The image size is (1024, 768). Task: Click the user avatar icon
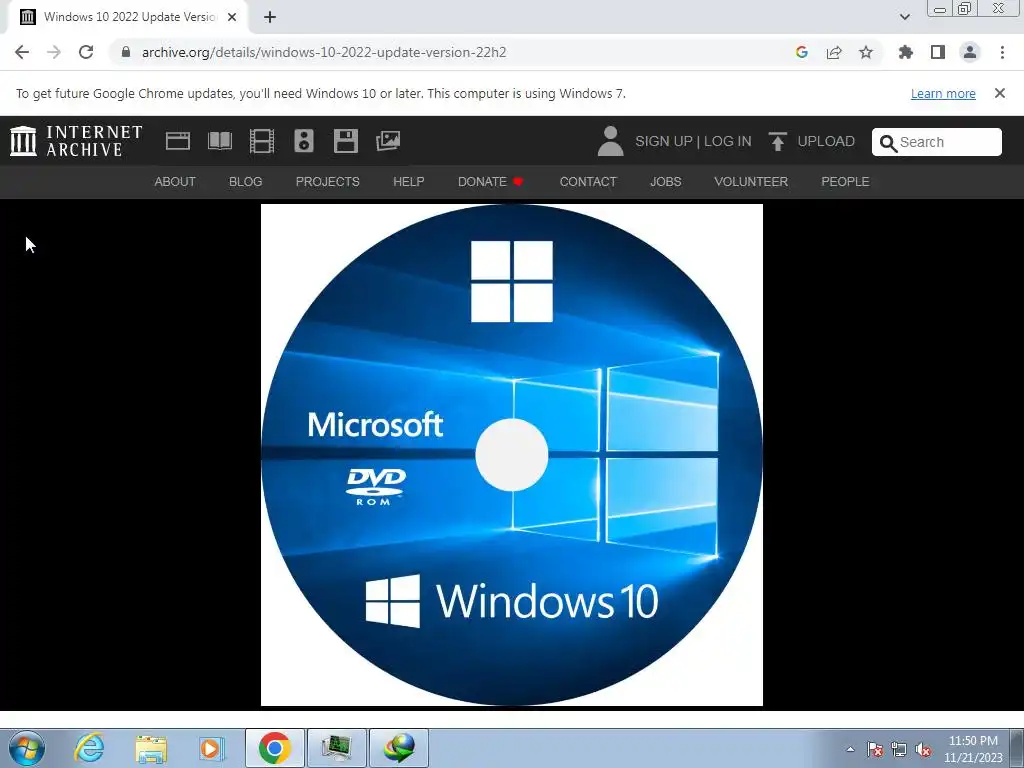(x=611, y=141)
